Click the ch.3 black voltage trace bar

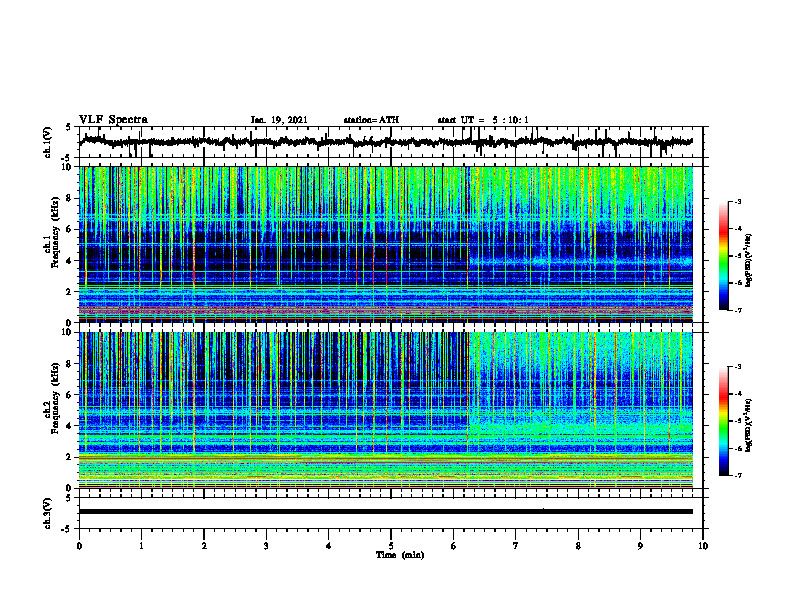(386, 512)
